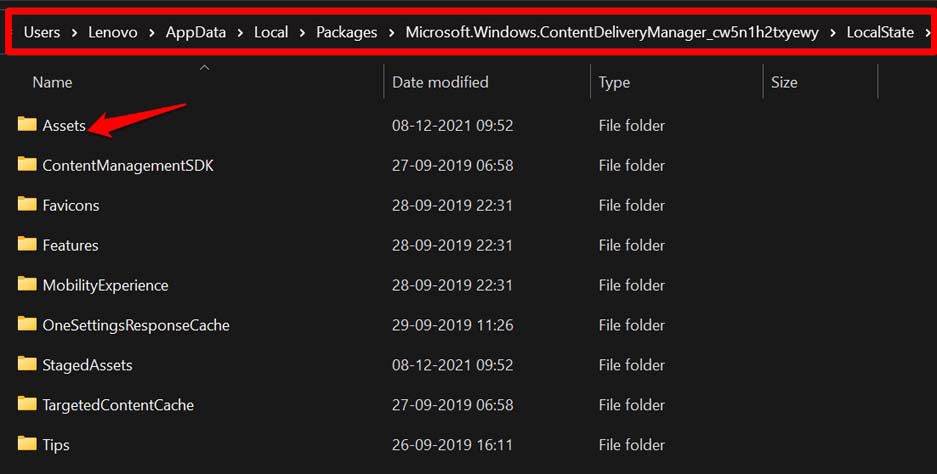The image size is (937, 474).
Task: Select the OneSettingsResponseCache folder icon
Action: click(27, 325)
